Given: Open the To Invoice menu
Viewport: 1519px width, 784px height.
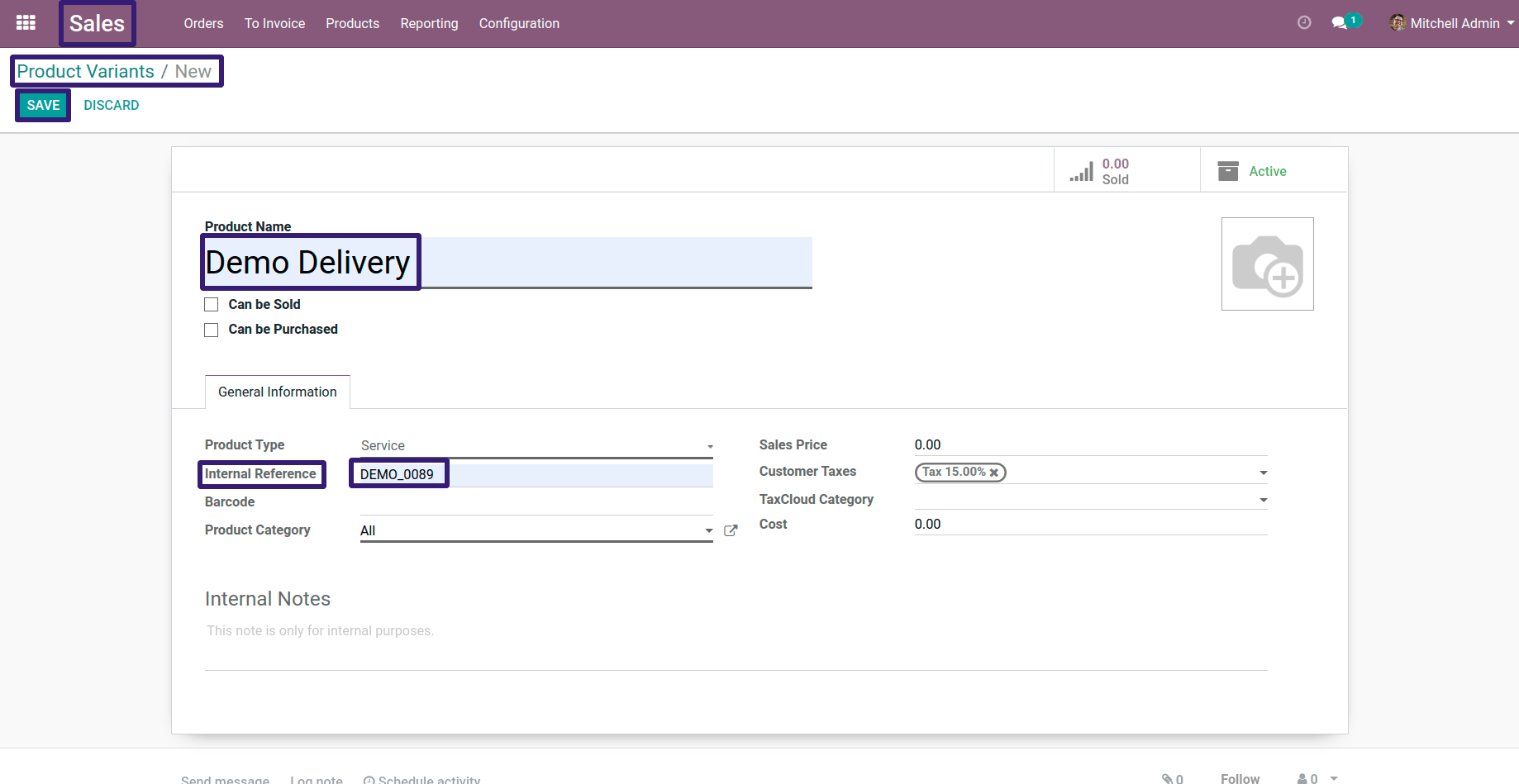Looking at the screenshot, I should (274, 23).
